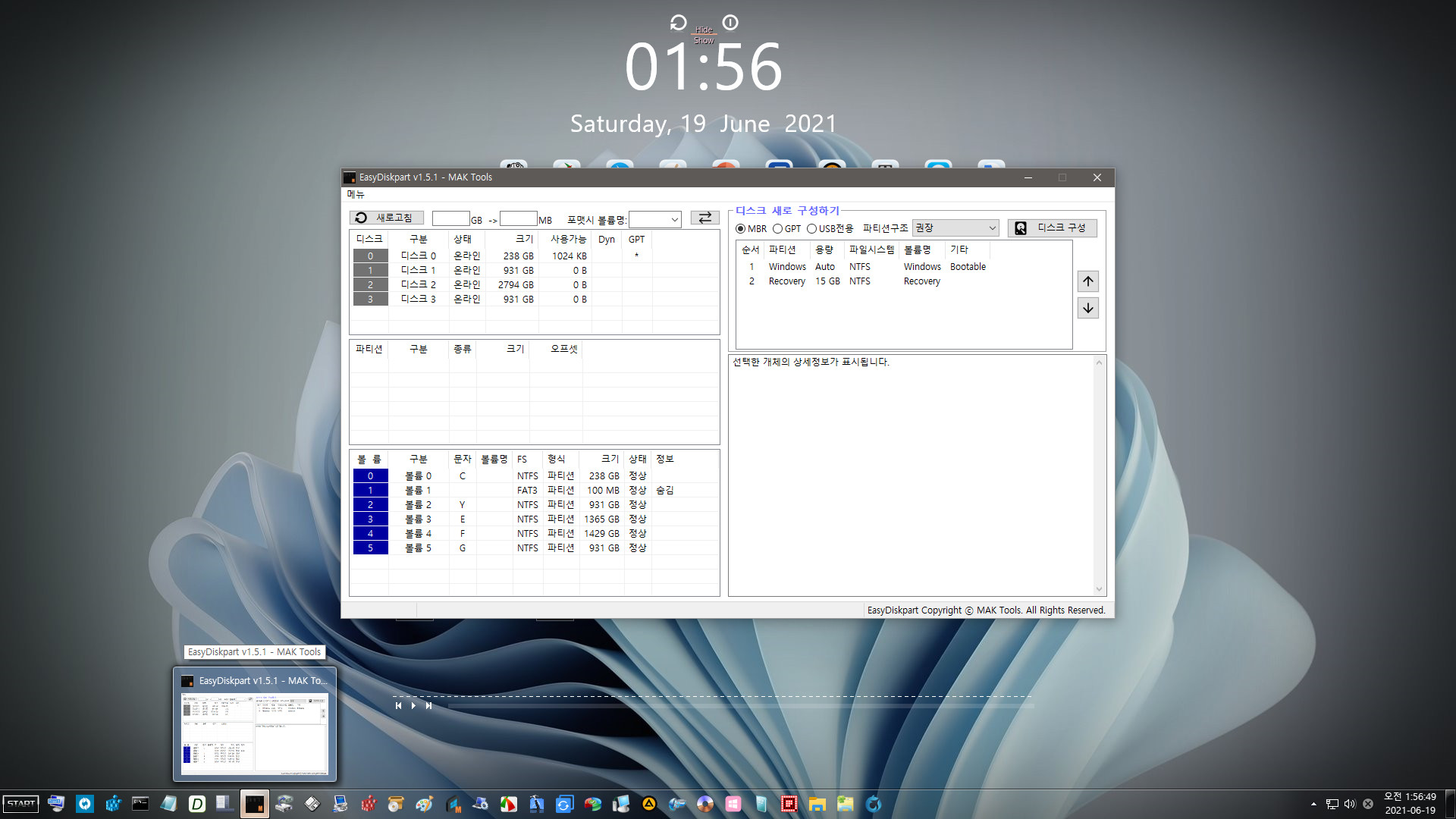Expand hidden system tray icons arrow

[1313, 804]
